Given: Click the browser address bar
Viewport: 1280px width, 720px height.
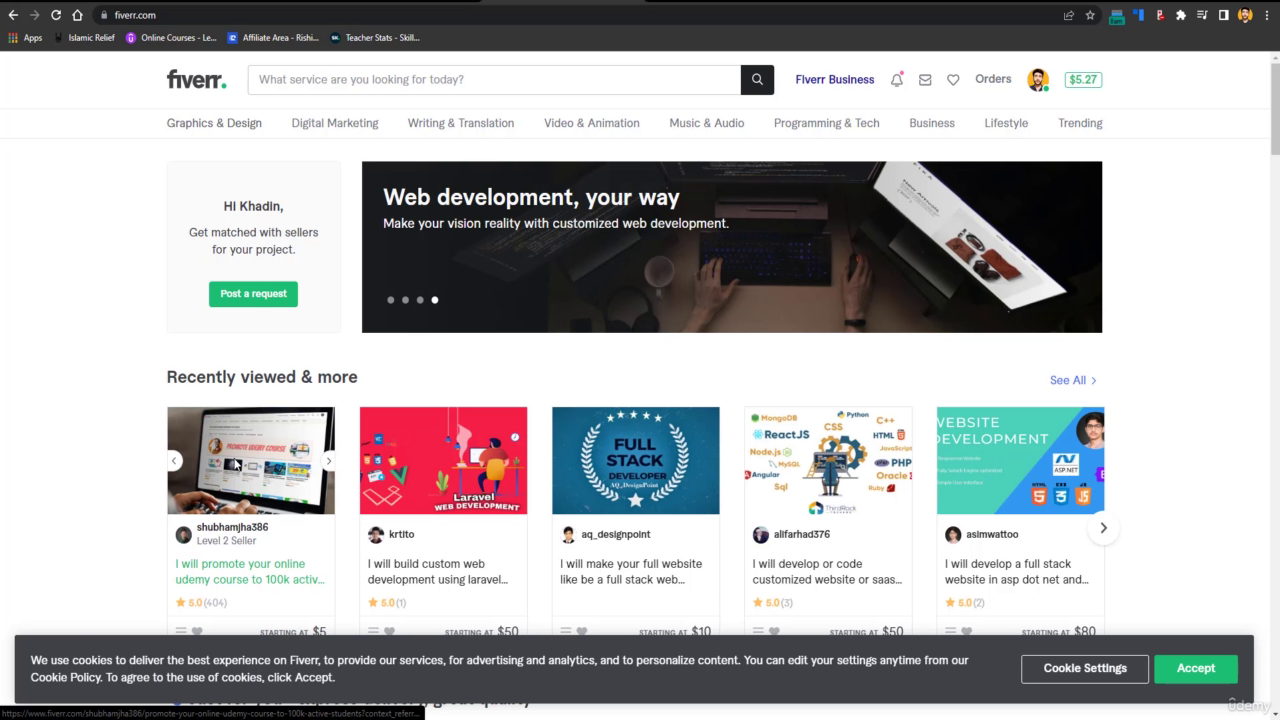Looking at the screenshot, I should pyautogui.click(x=580, y=15).
